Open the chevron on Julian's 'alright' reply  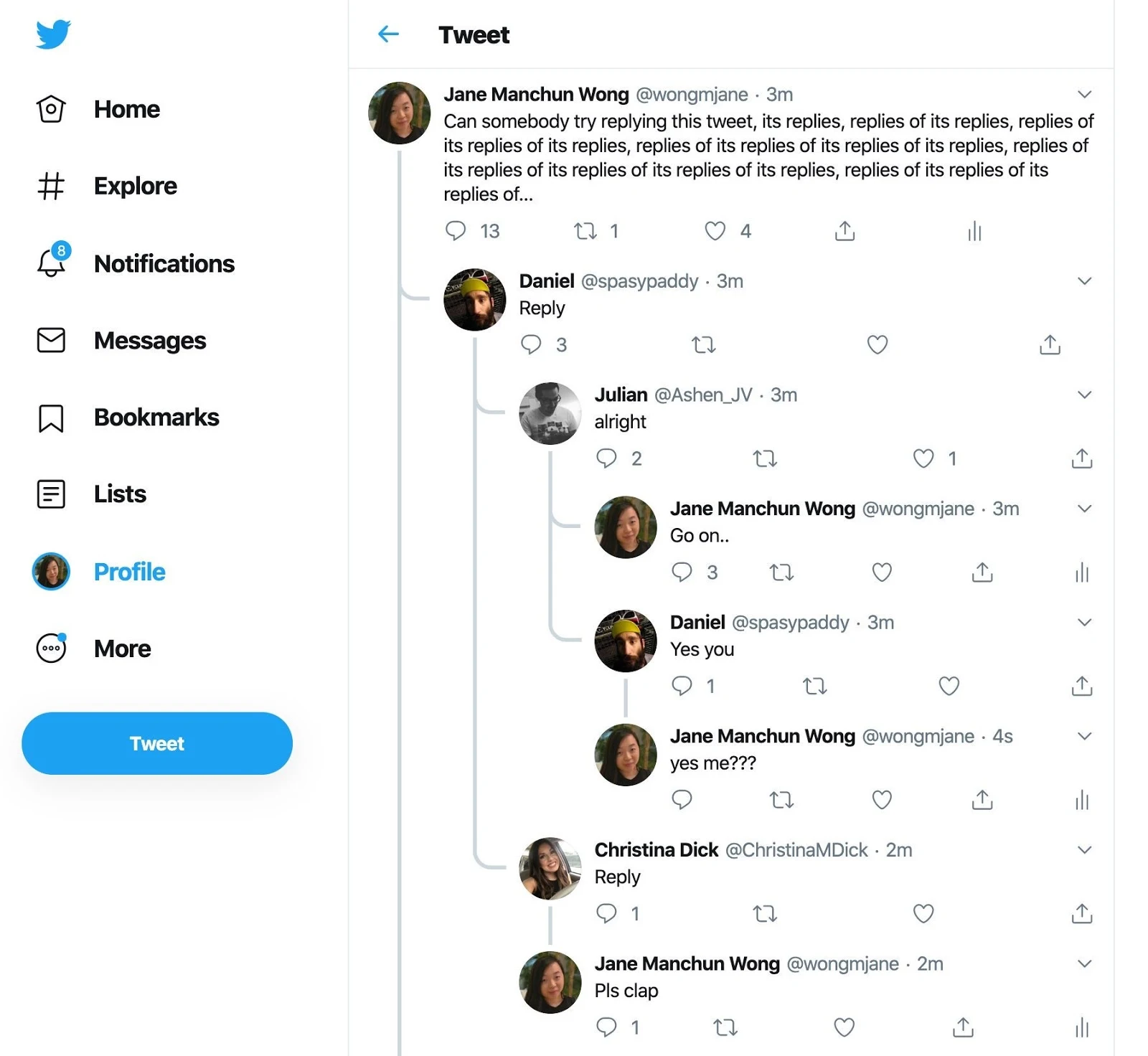1085,395
